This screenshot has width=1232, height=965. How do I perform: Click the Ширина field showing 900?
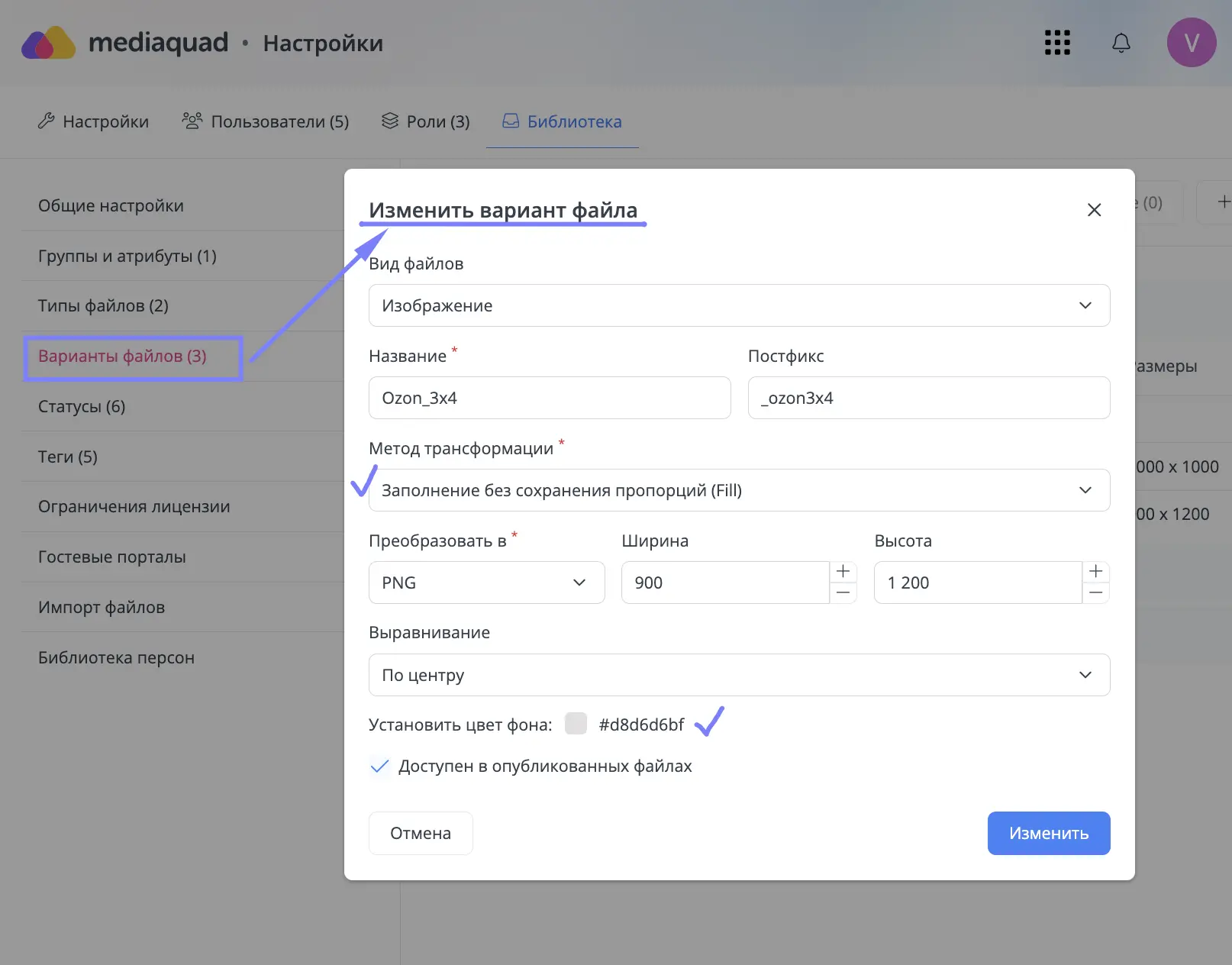725,583
